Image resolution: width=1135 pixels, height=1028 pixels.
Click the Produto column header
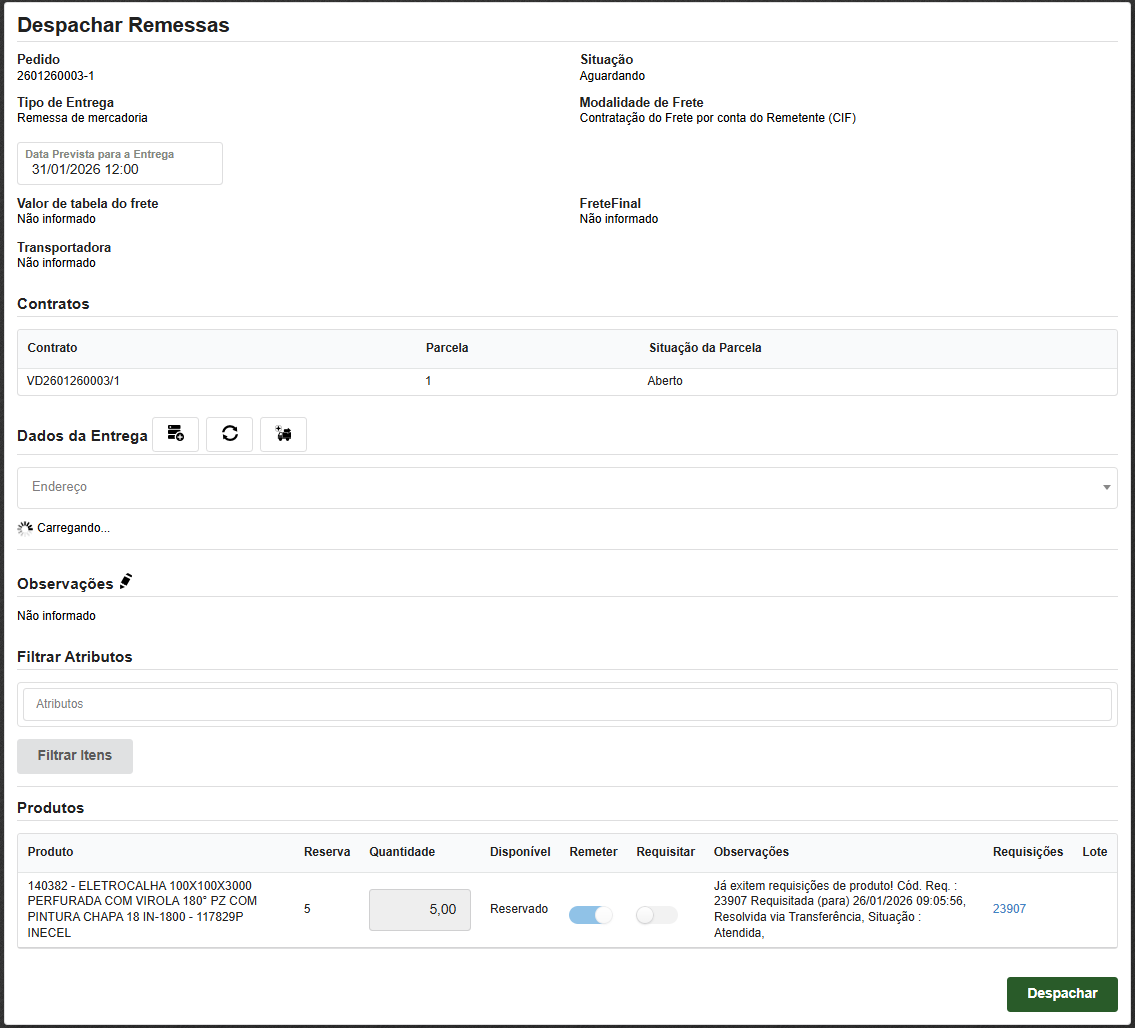click(x=50, y=852)
